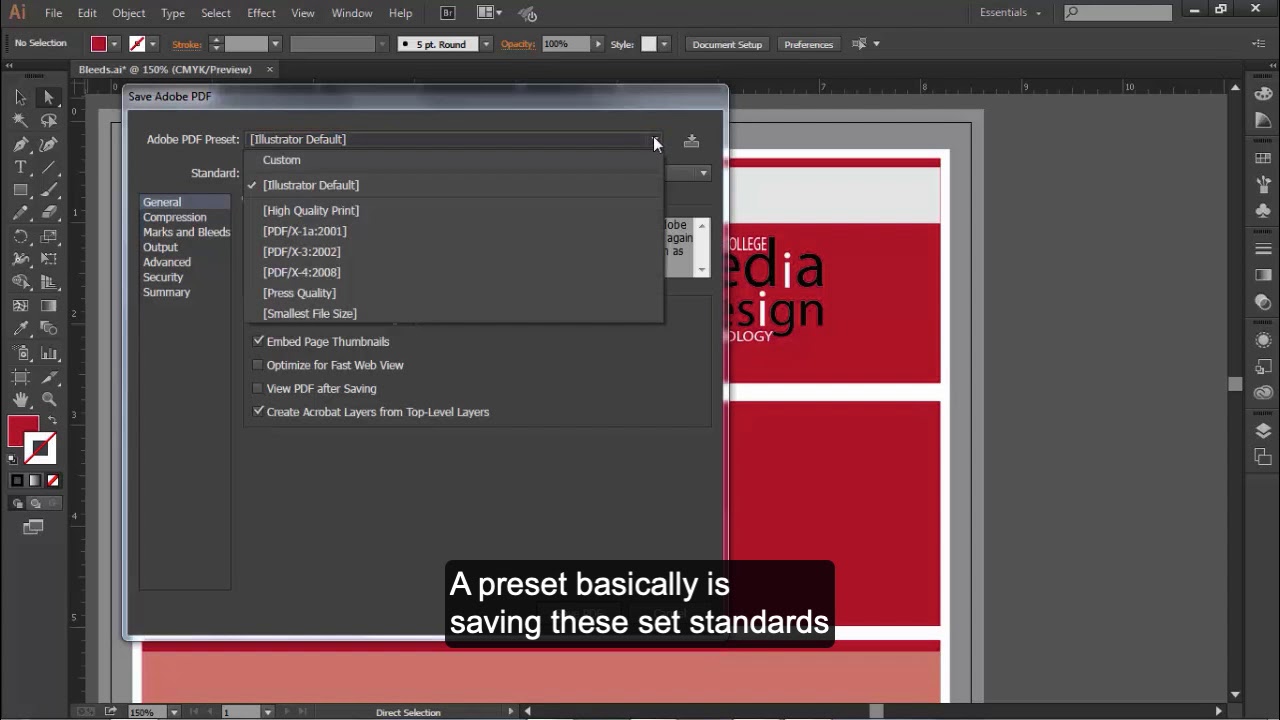Click the Opacity 100% field
1280x720 pixels.
[566, 44]
